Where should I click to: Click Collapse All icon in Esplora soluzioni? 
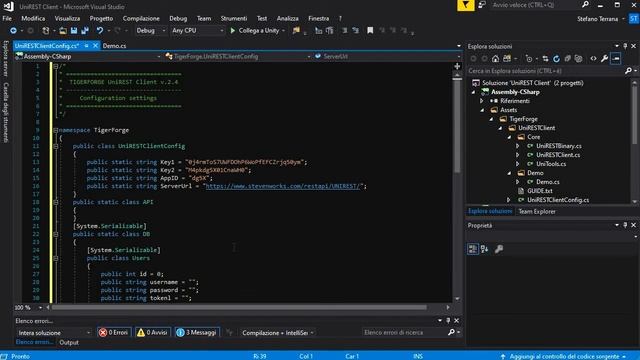(x=568, y=59)
